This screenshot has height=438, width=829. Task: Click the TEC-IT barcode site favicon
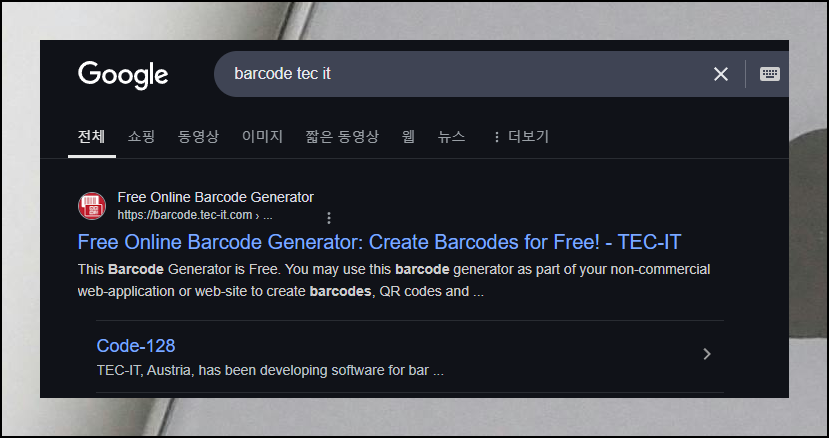pos(92,206)
